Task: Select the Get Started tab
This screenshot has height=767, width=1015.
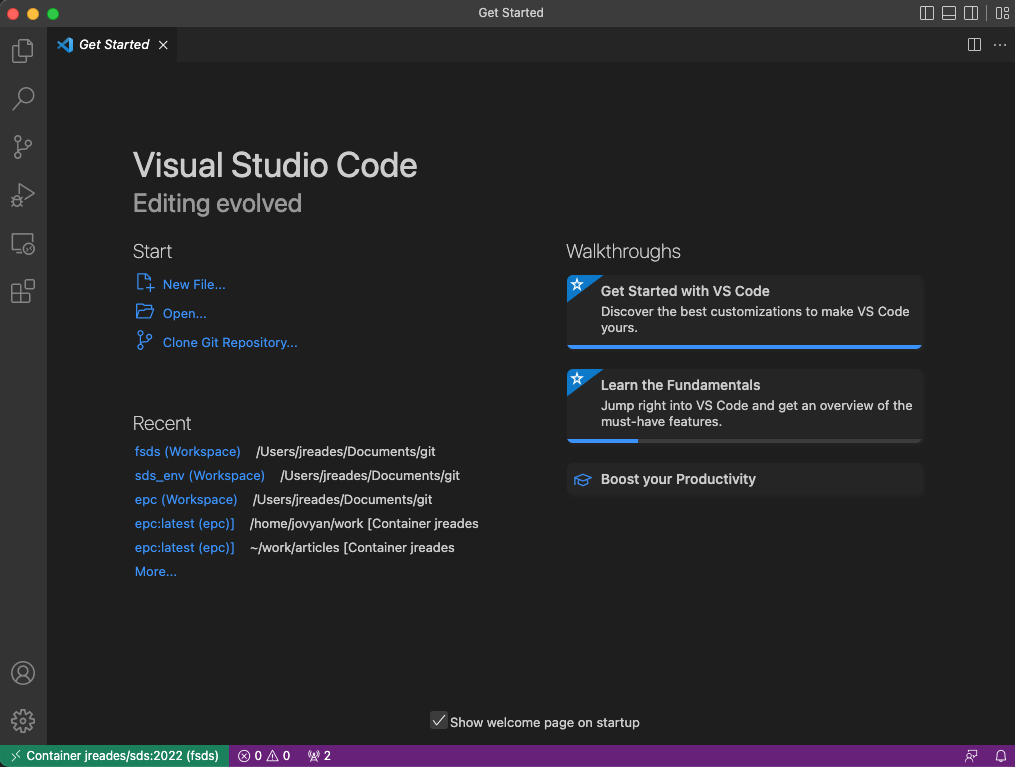Action: (112, 45)
